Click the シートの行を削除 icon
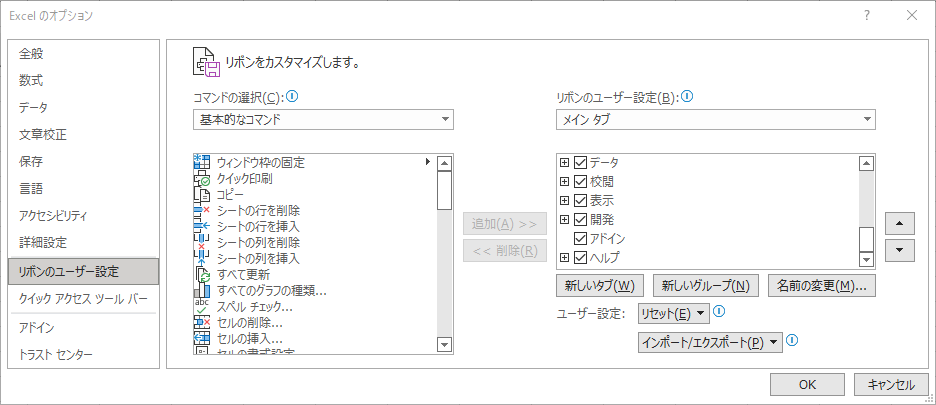 202,210
